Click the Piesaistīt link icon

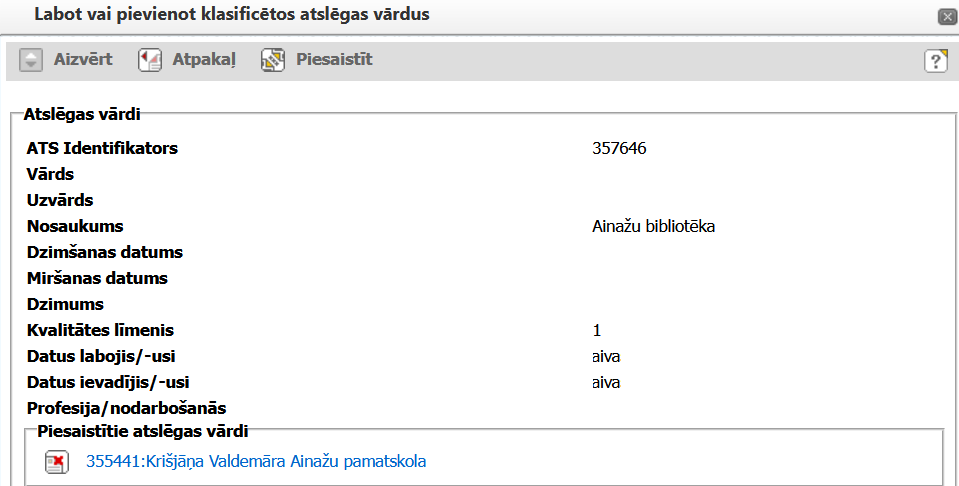(273, 60)
